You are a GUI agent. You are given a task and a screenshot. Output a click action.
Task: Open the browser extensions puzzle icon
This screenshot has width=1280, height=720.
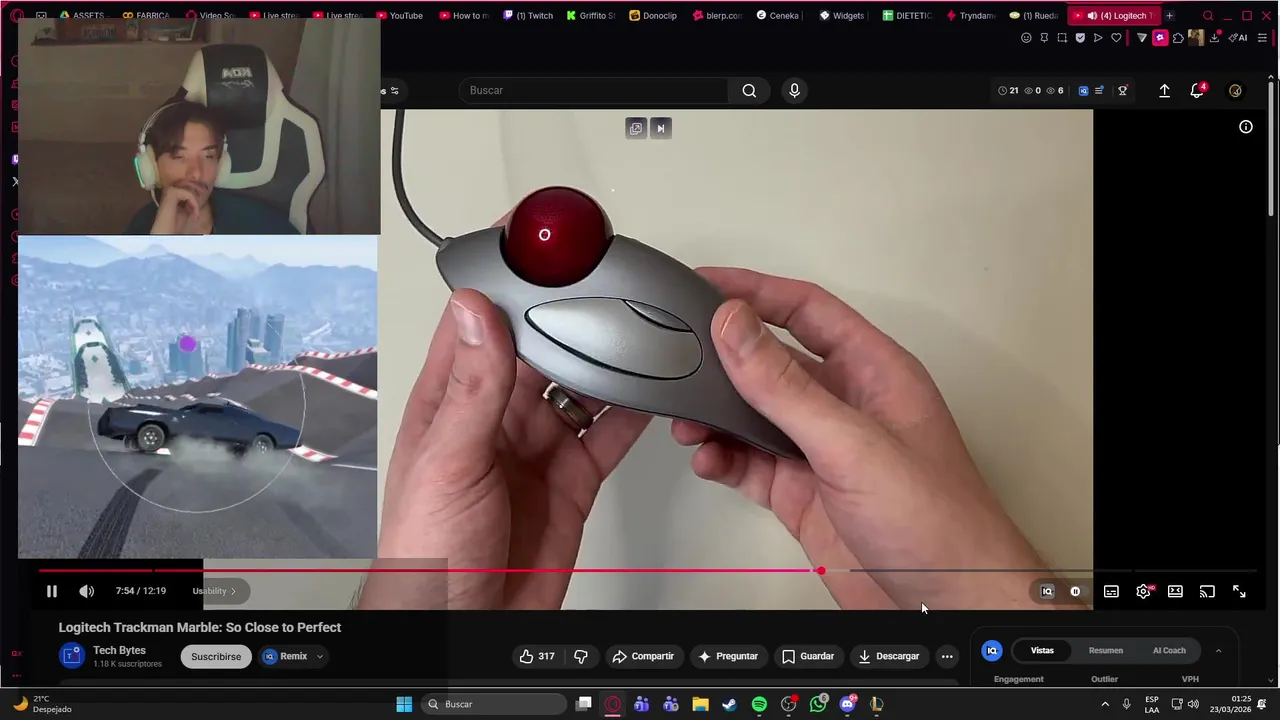[1178, 38]
